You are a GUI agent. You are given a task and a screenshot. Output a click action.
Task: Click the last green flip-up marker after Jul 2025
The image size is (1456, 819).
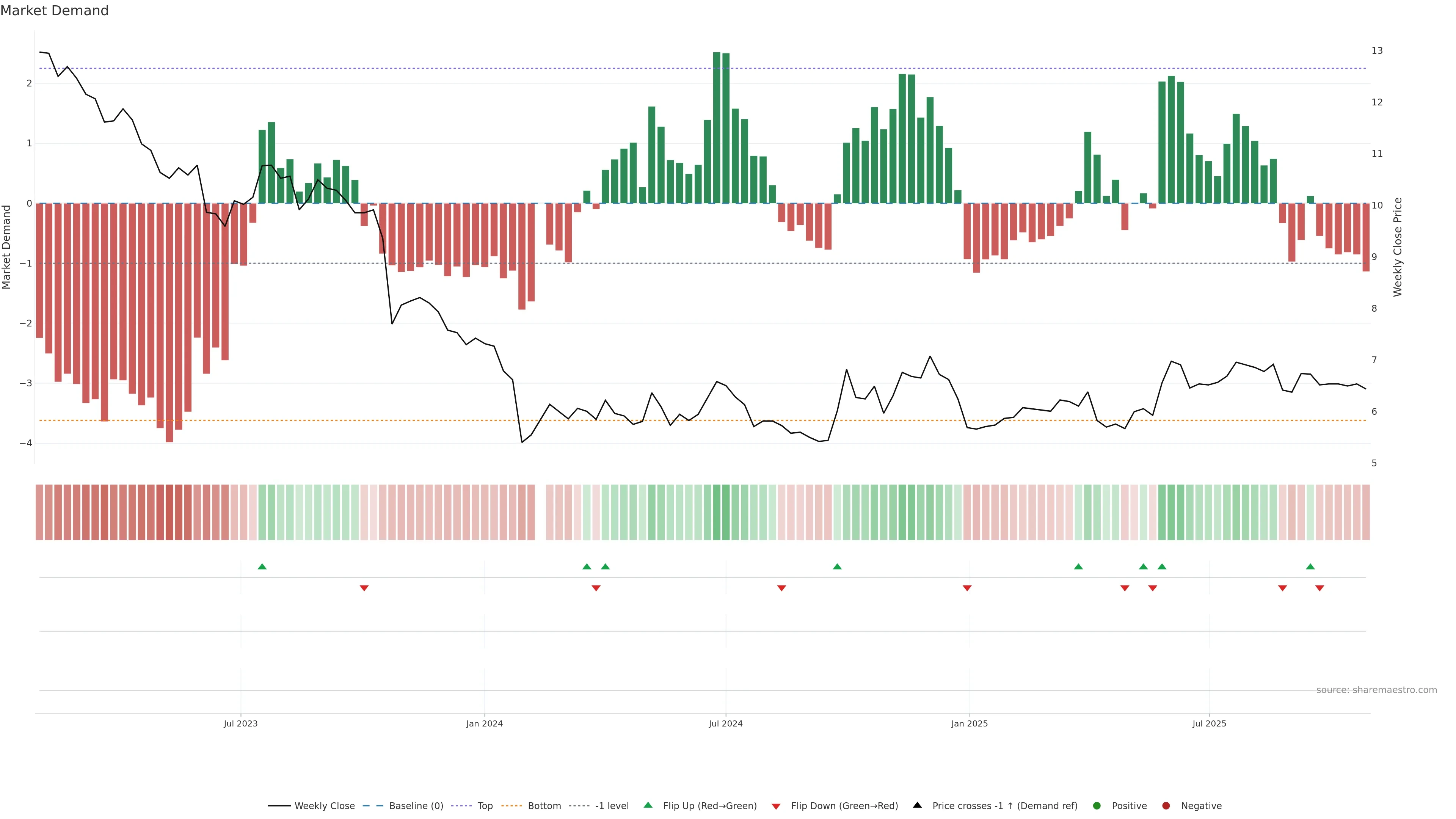[x=1310, y=566]
